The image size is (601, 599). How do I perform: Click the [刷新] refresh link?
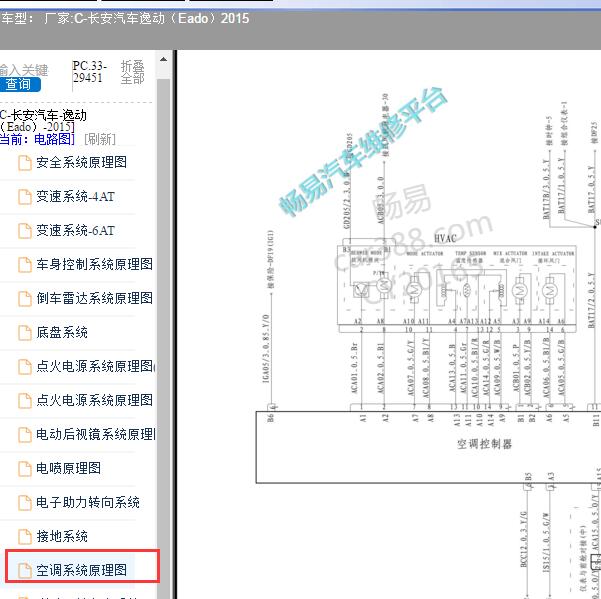point(100,139)
